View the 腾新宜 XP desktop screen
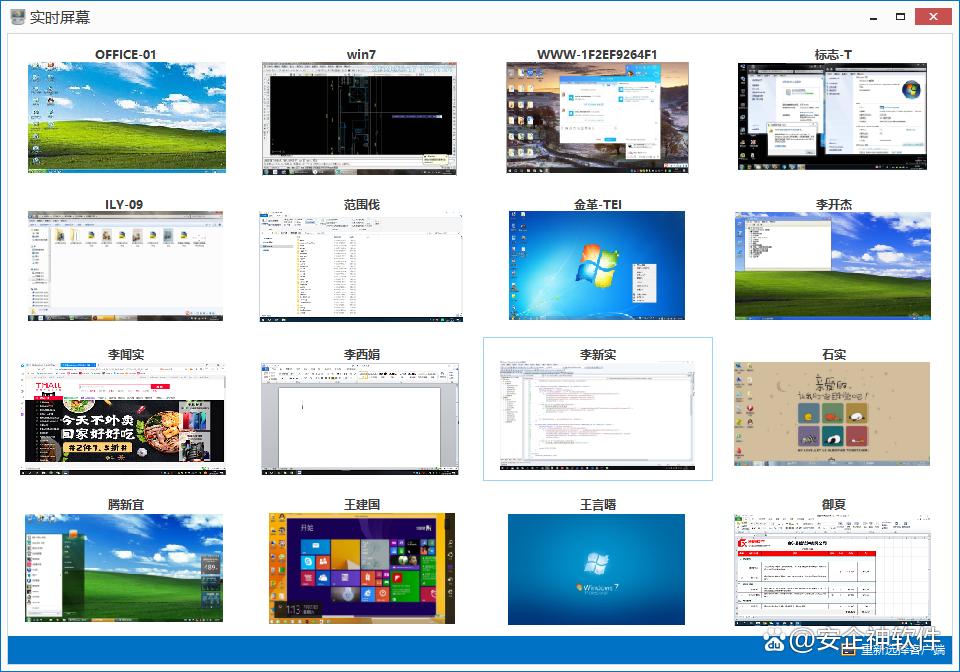The image size is (960, 672). click(x=124, y=568)
